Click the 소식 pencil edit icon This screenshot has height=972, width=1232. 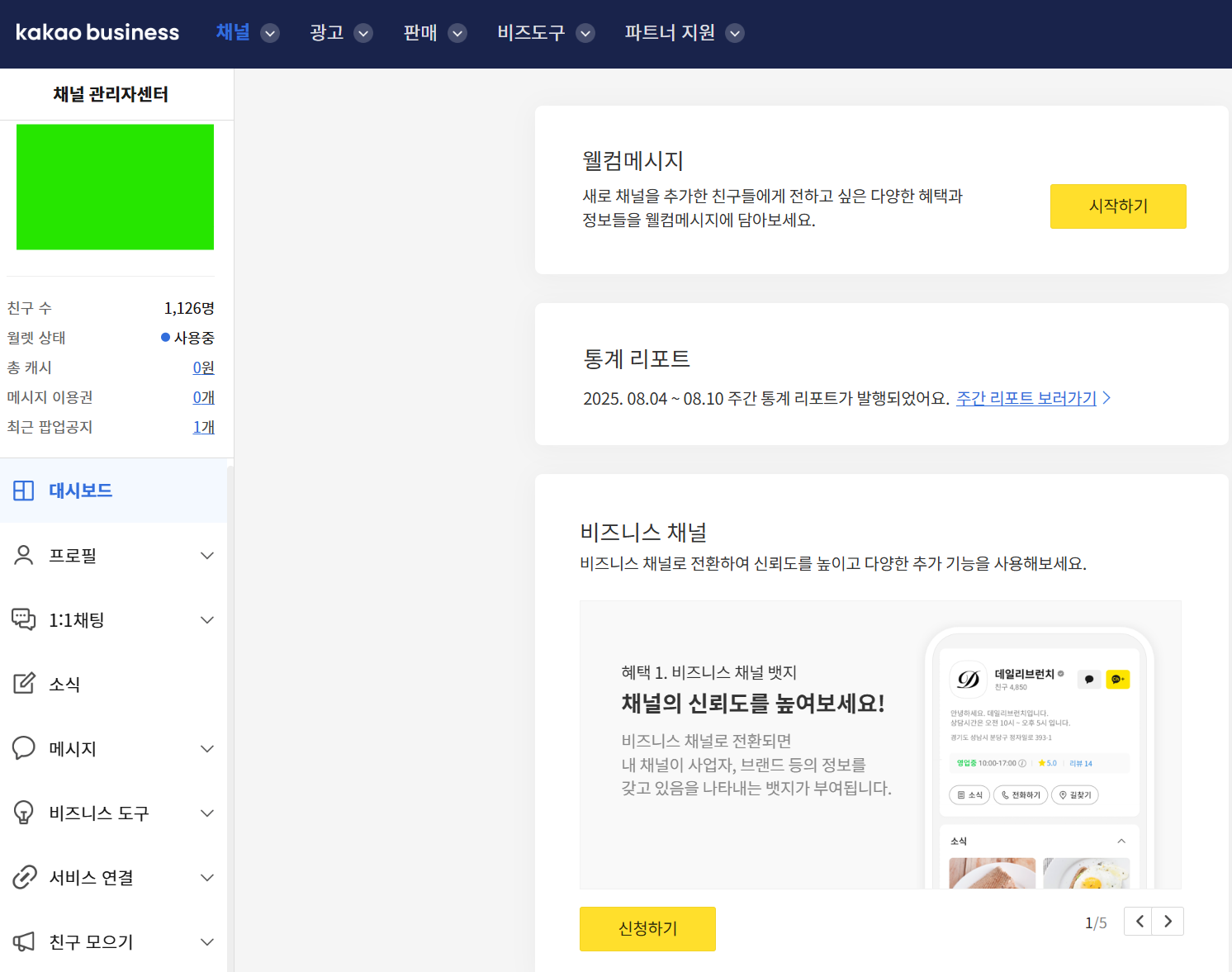point(24,684)
